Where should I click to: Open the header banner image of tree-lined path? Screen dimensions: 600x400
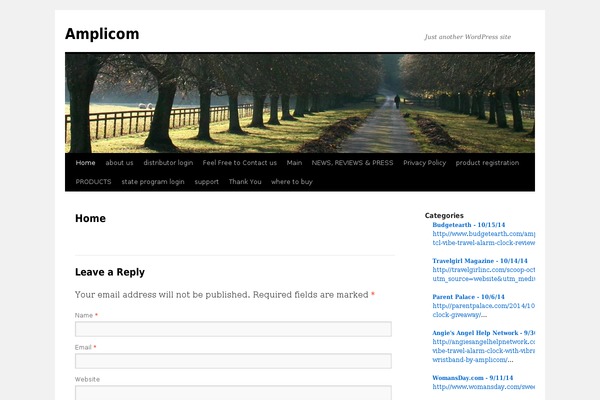click(x=300, y=103)
